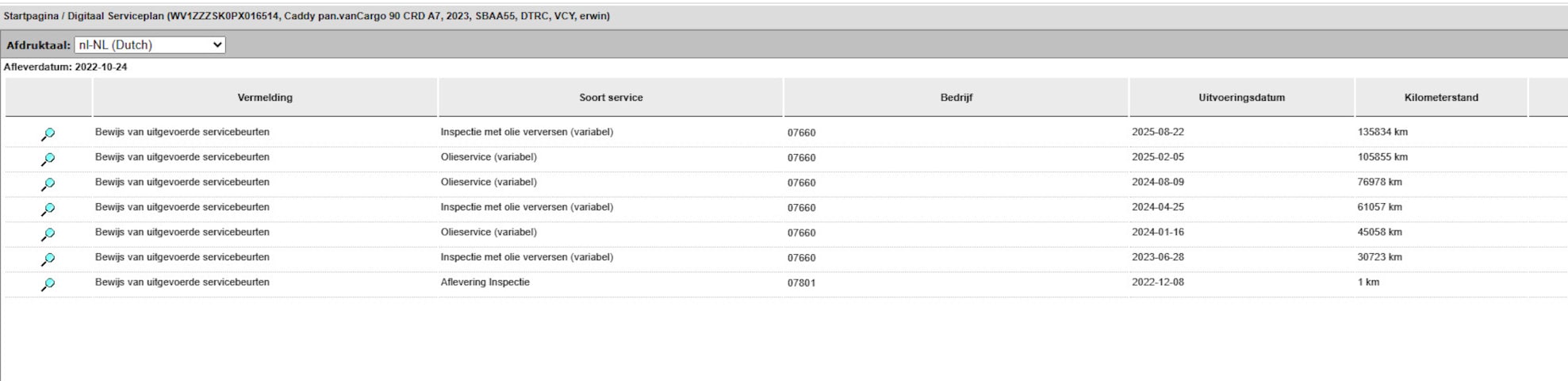1568x381 pixels.
Task: View Aflevering Inspectie details via magnifier icon
Action: (x=48, y=284)
